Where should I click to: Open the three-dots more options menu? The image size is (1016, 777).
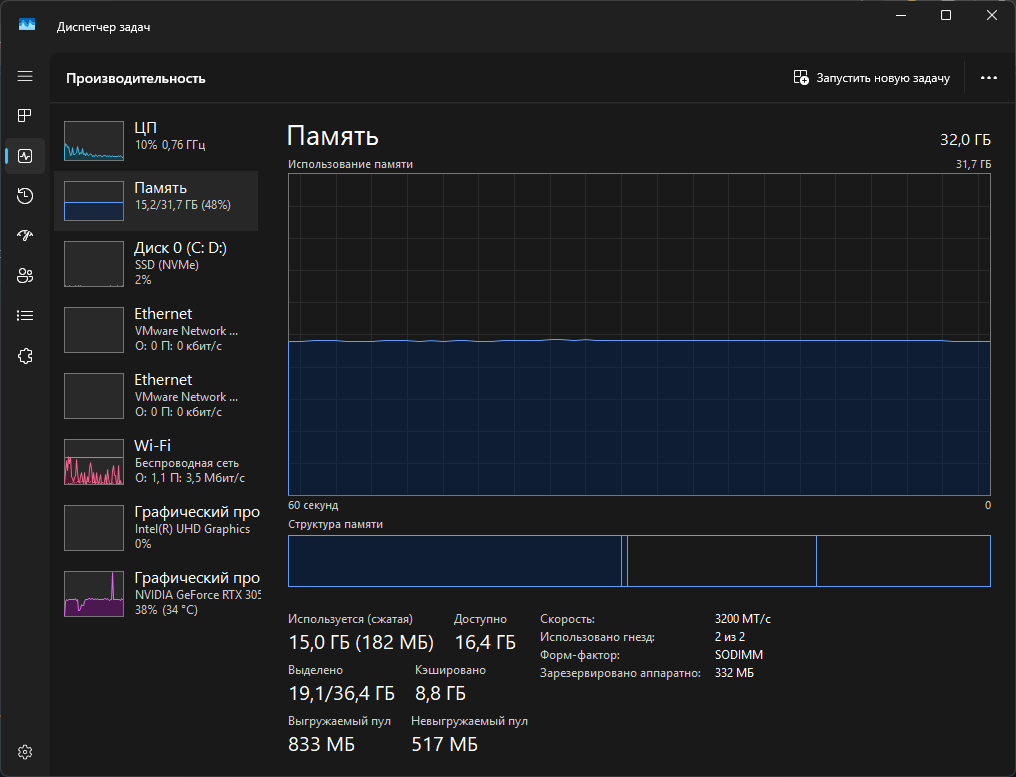tap(989, 78)
